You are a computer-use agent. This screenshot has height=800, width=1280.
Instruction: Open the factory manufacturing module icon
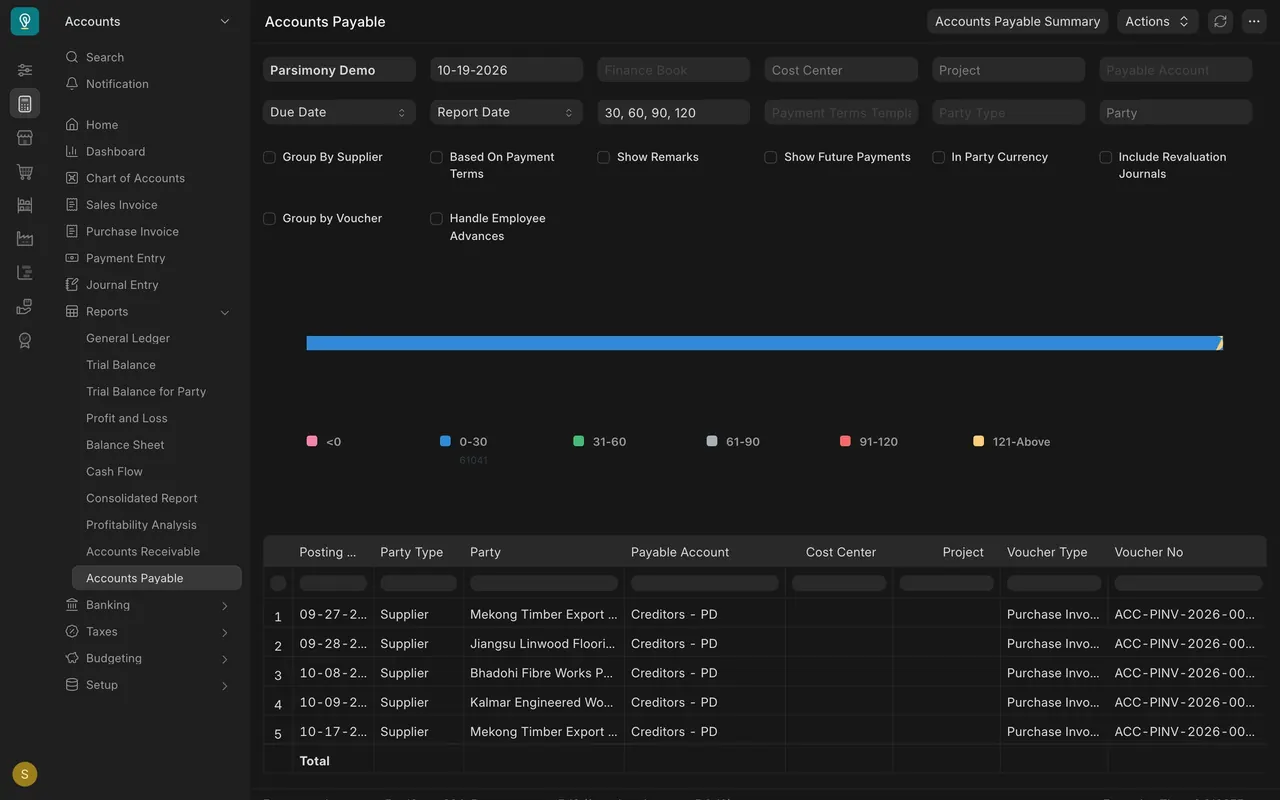pyautogui.click(x=25, y=239)
